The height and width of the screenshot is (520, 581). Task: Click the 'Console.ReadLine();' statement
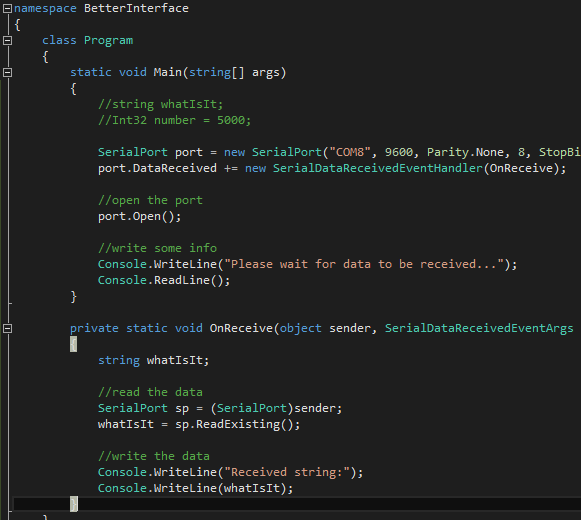(164, 280)
